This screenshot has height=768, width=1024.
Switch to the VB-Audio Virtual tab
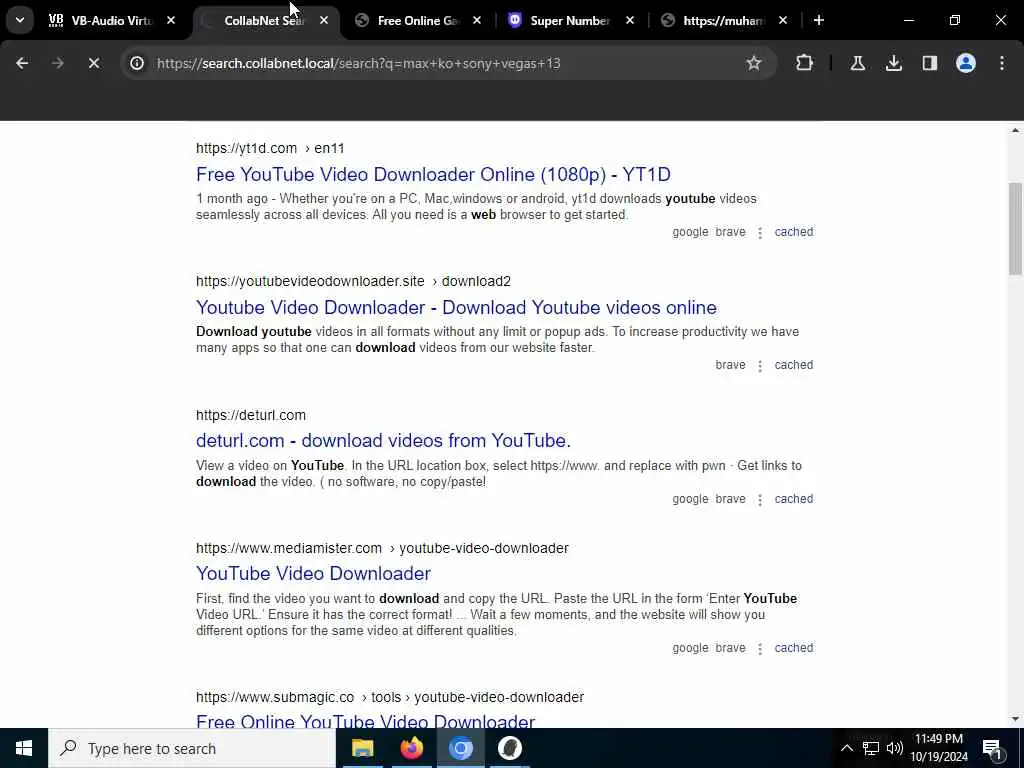point(112,20)
